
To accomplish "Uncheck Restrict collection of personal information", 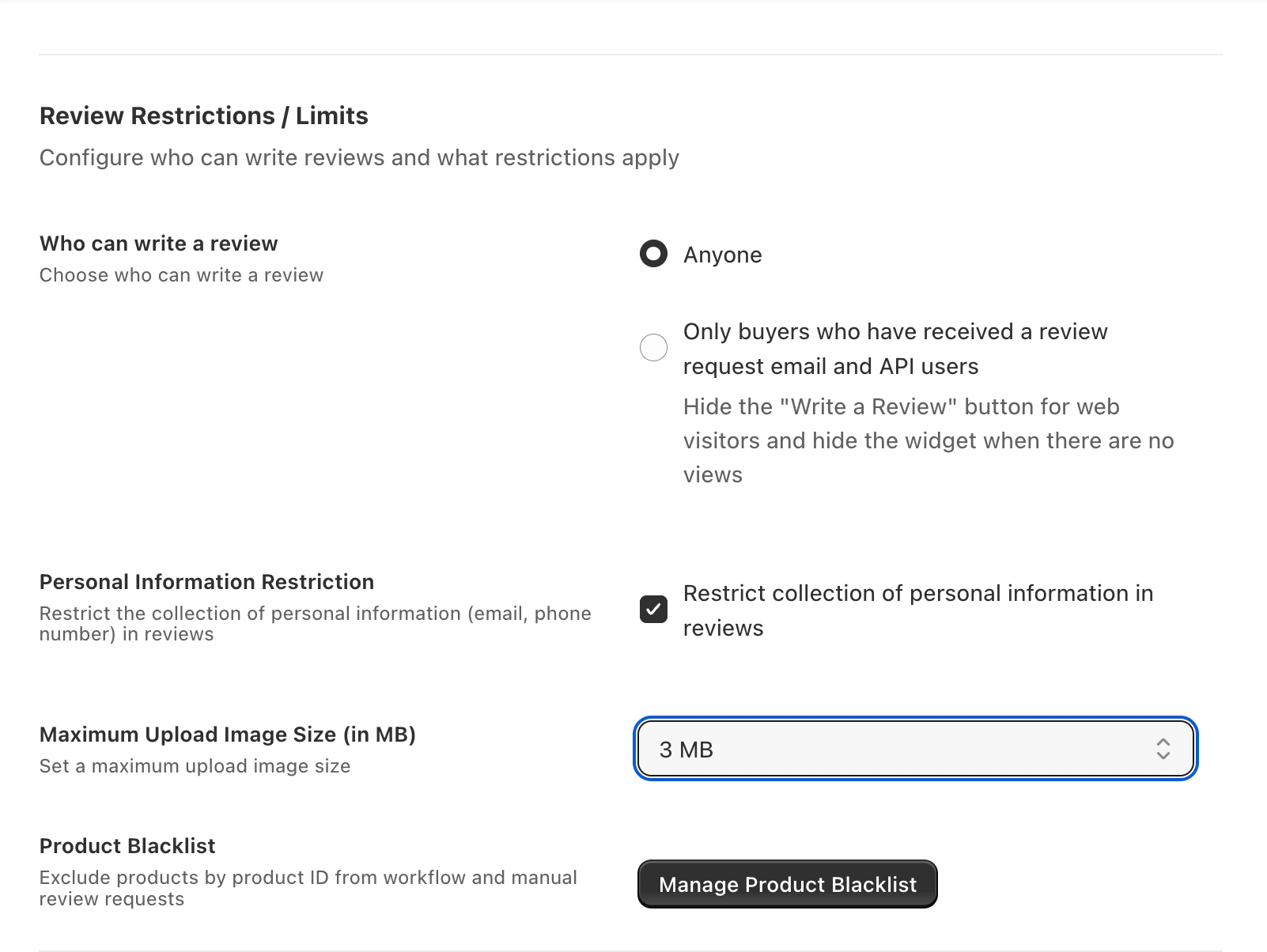I will point(653,610).
